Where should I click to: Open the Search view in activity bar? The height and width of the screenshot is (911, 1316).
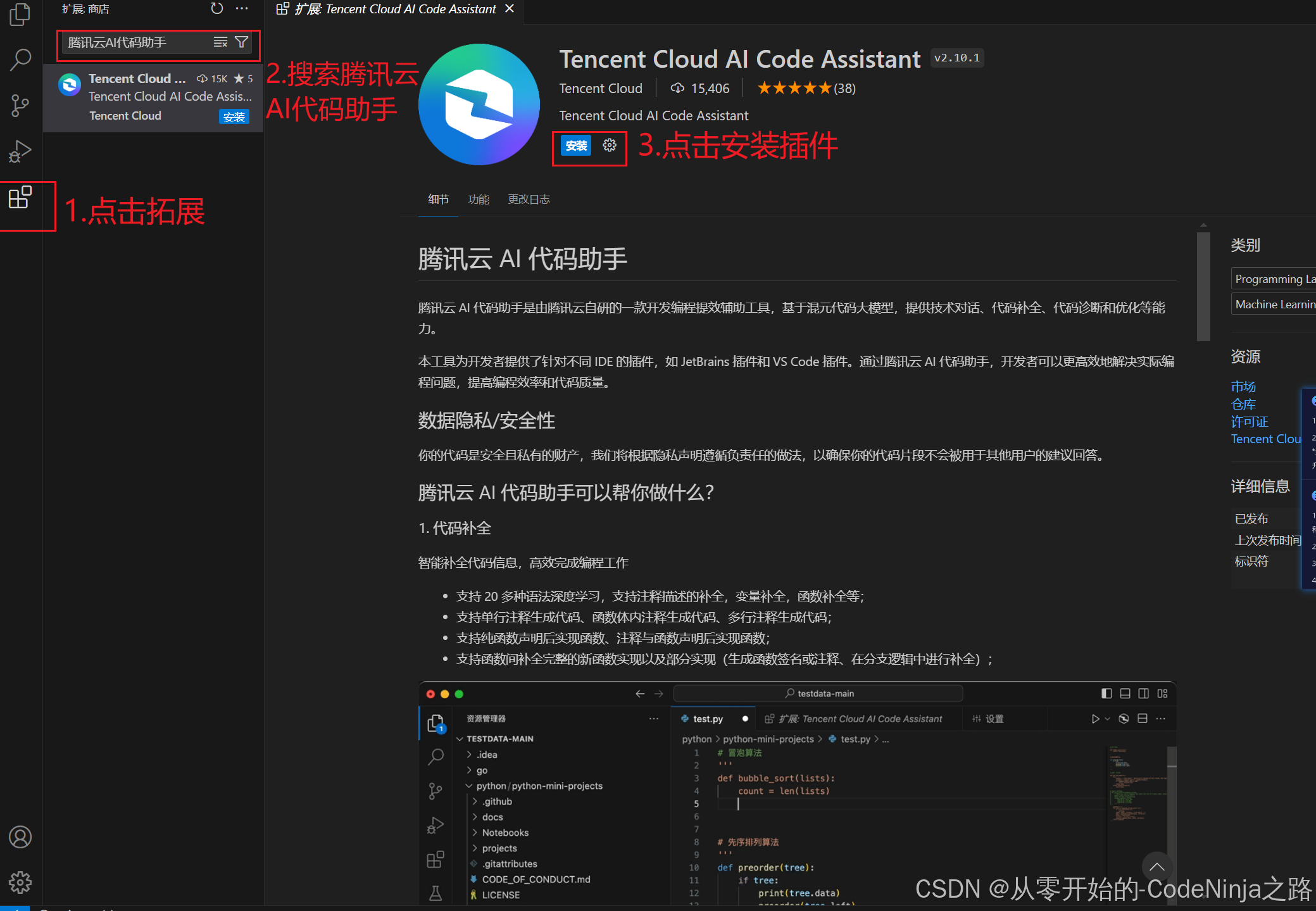(x=20, y=60)
